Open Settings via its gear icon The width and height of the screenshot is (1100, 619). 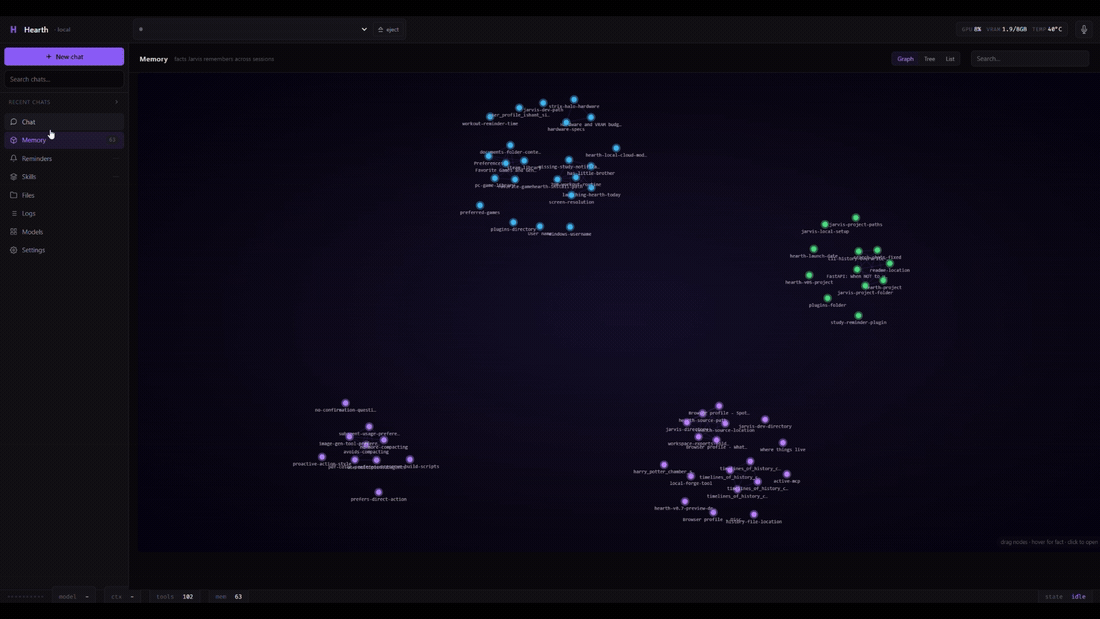coord(13,250)
